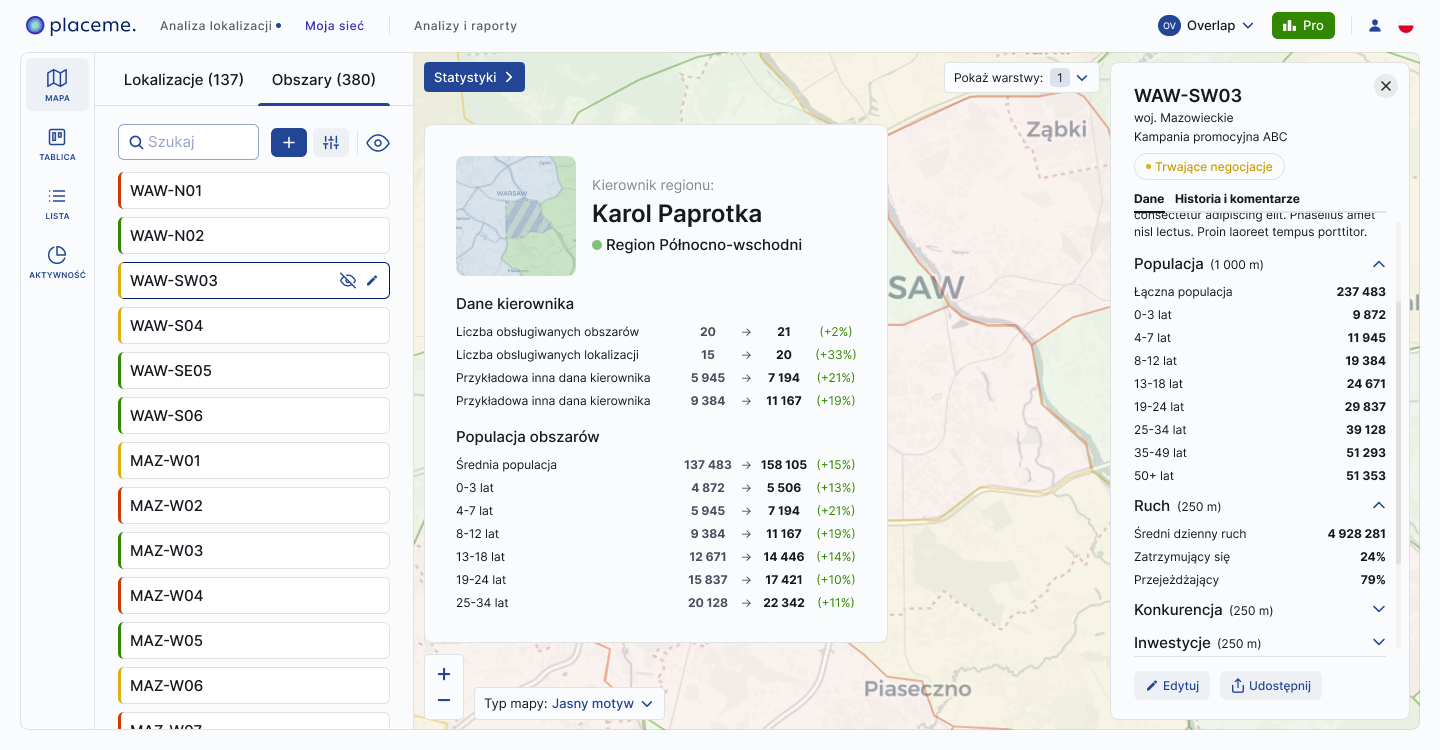Screen dimensions: 1440x750
Task: Toggle the visibility eye in the areas list header
Action: [x=378, y=142]
